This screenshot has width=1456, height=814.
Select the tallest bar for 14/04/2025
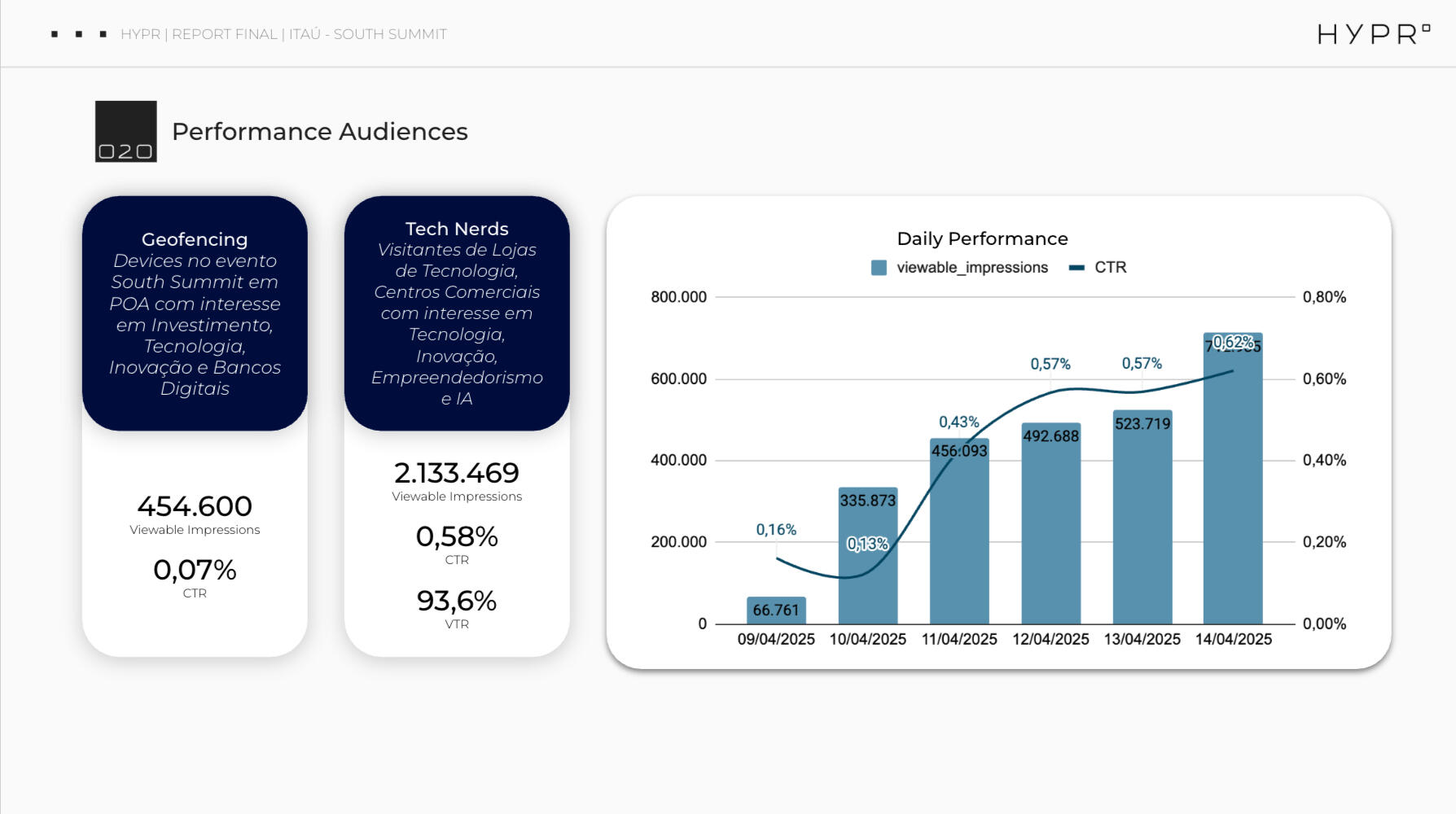tap(1233, 488)
